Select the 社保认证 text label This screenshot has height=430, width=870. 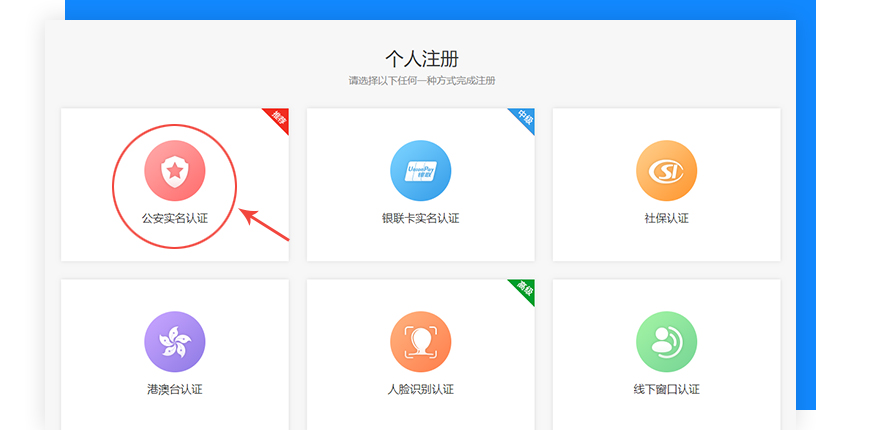pyautogui.click(x=666, y=218)
